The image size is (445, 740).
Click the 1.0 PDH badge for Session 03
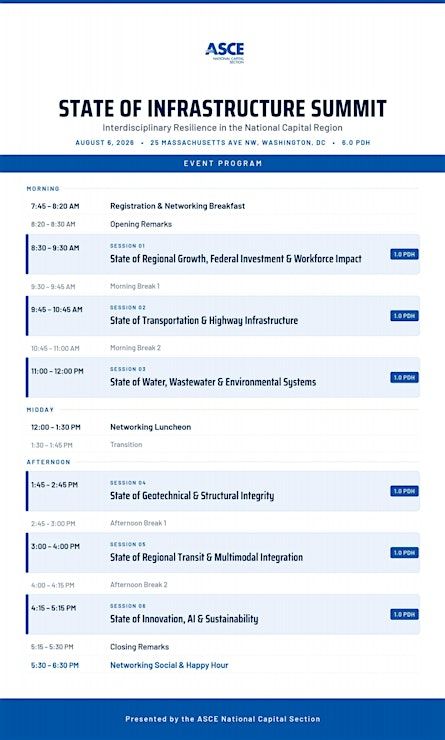coord(404,378)
